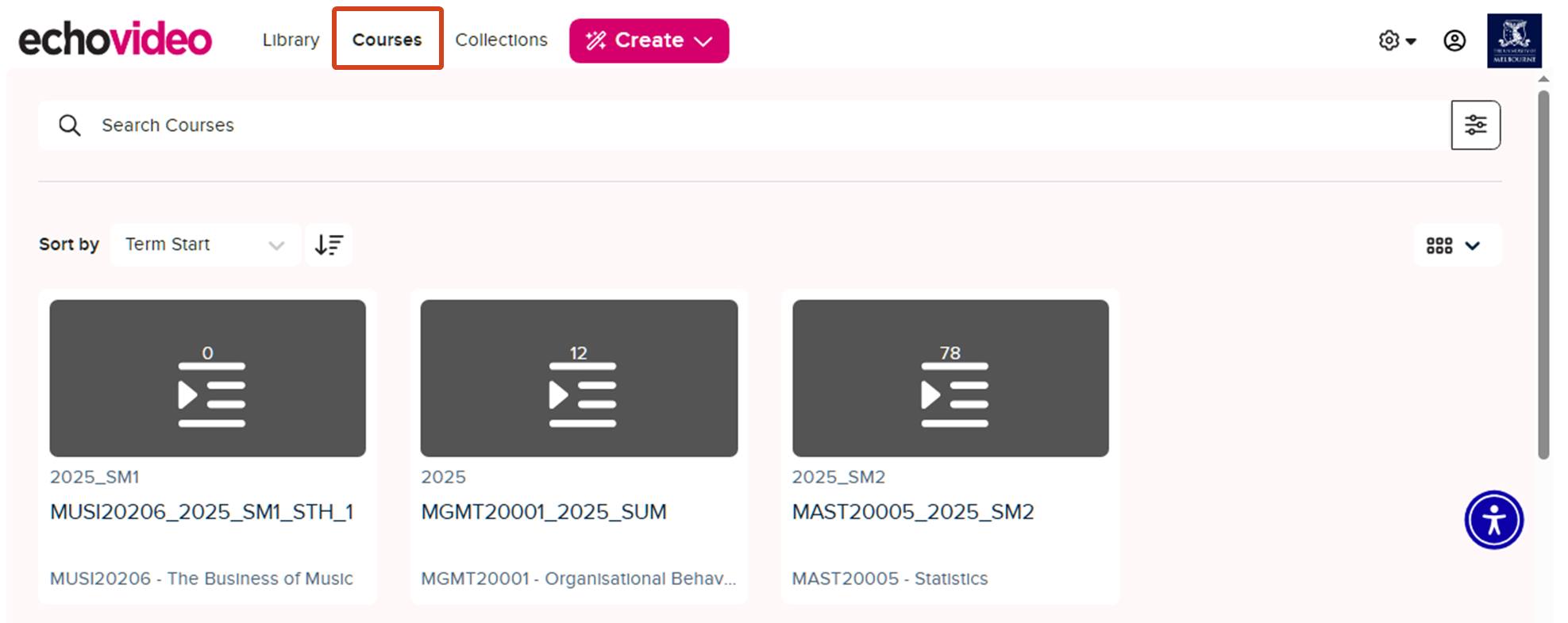Open the Library tab
Image resolution: width=1568 pixels, height=623 pixels.
pos(291,40)
